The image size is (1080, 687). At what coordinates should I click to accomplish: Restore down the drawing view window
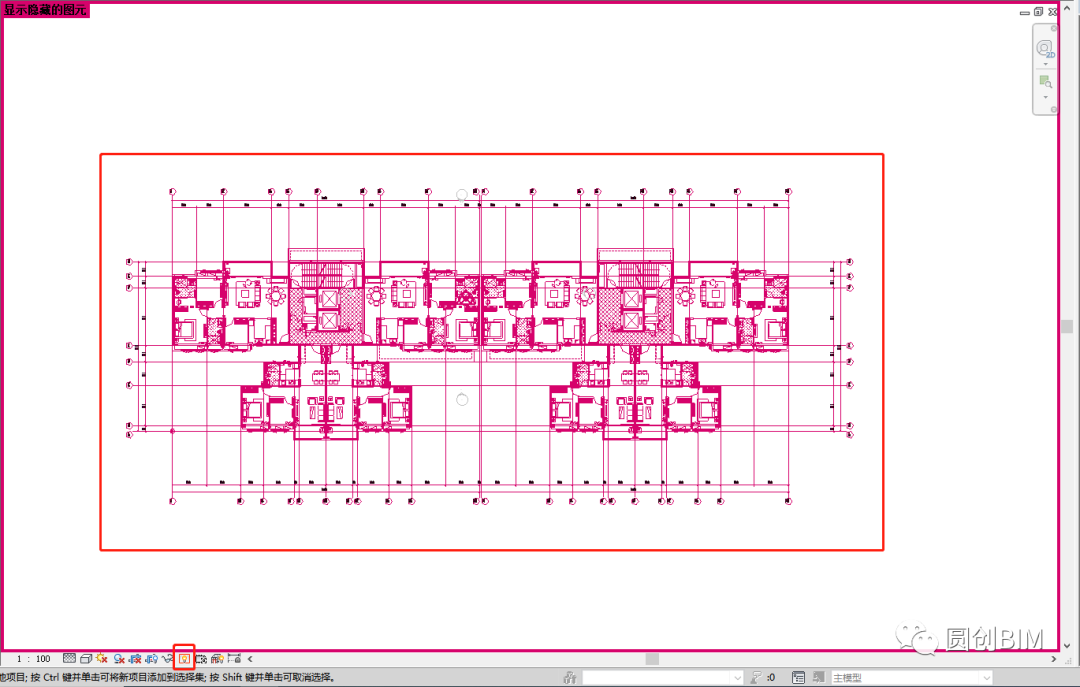point(1039,12)
